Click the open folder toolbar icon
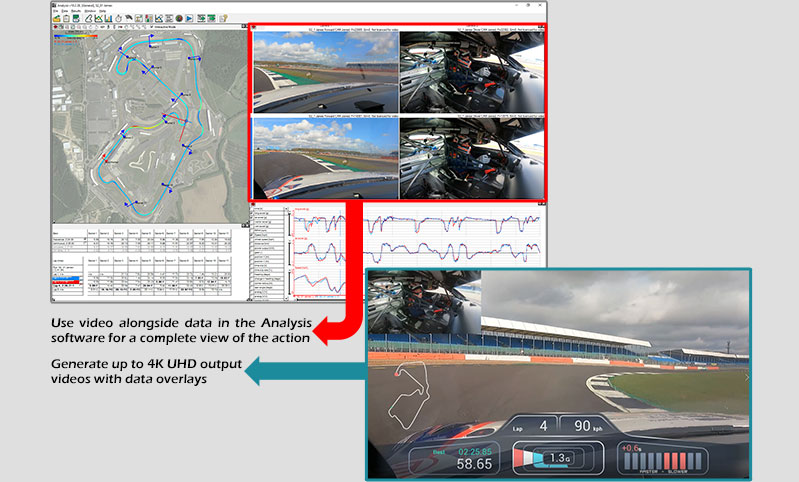Viewport: 799px width, 482px height. (56, 17)
